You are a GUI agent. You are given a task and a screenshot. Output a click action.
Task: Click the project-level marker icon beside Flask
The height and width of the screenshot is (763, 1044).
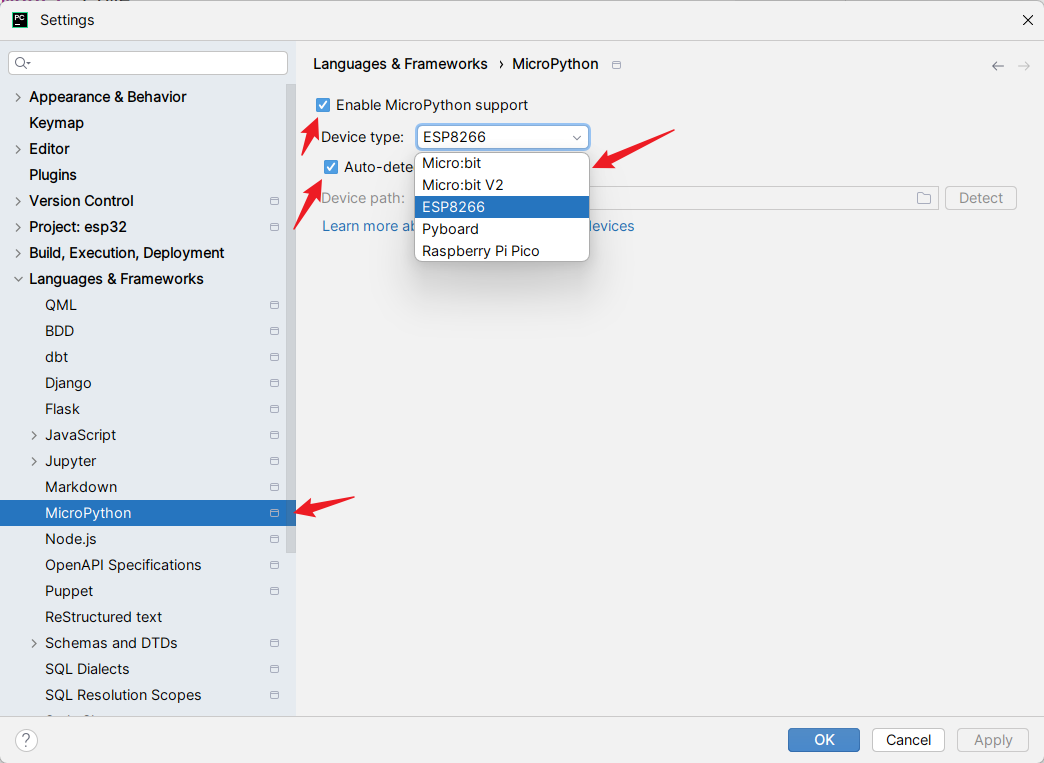(274, 409)
